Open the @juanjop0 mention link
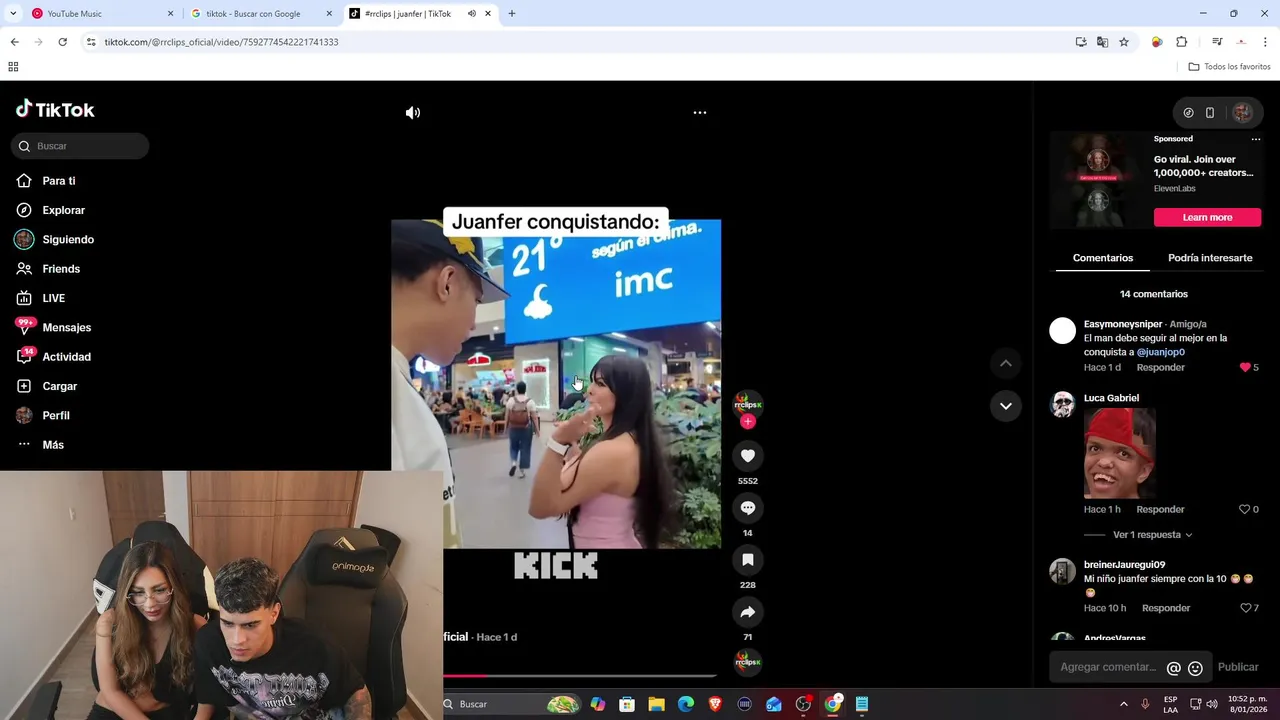 click(x=1160, y=352)
